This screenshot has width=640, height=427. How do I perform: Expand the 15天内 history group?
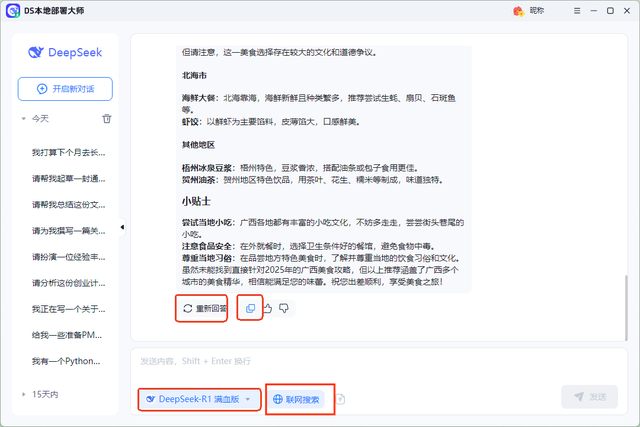pos(24,394)
